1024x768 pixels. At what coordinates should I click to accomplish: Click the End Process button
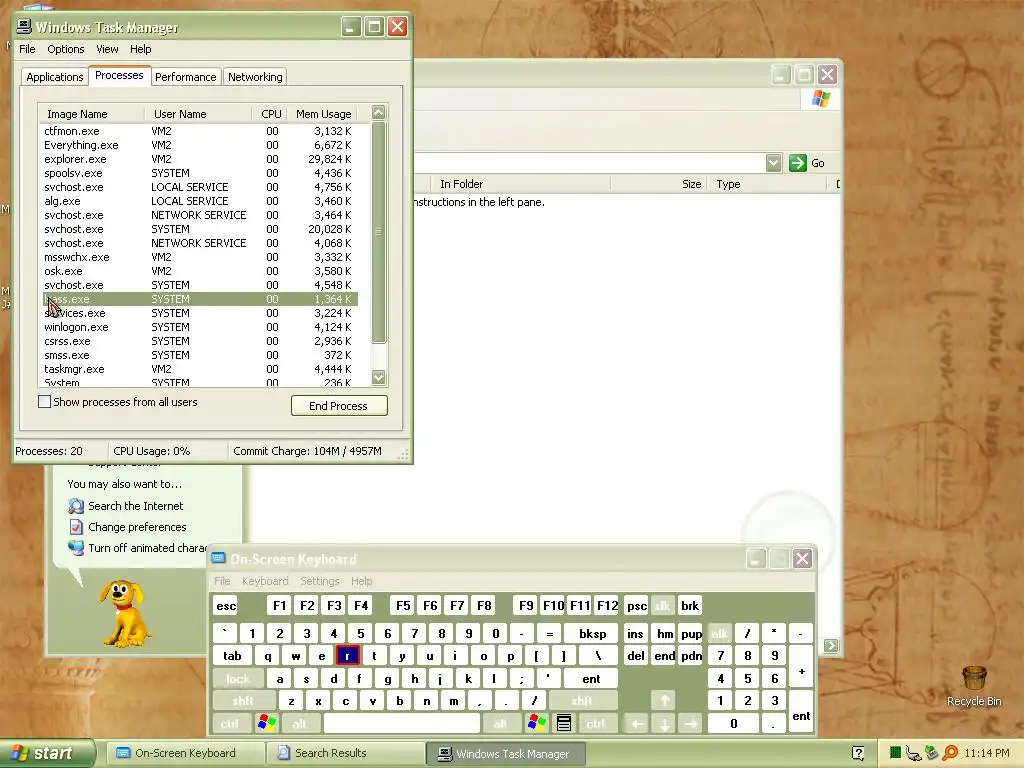point(339,406)
